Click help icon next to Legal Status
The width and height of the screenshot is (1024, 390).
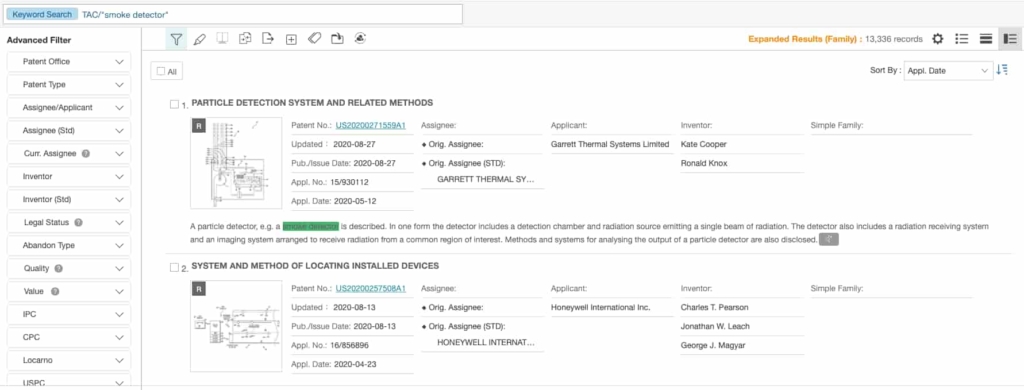click(x=78, y=222)
